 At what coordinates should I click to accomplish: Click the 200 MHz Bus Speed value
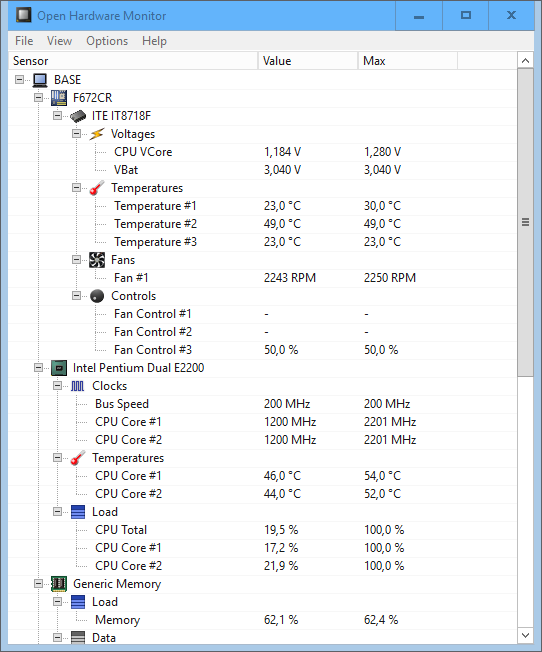coord(287,404)
